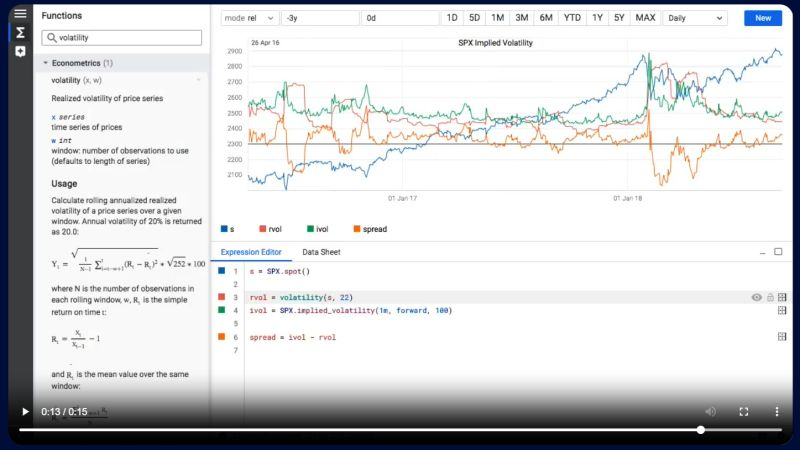
Task: Maximize the expression editor panel
Action: point(778,252)
